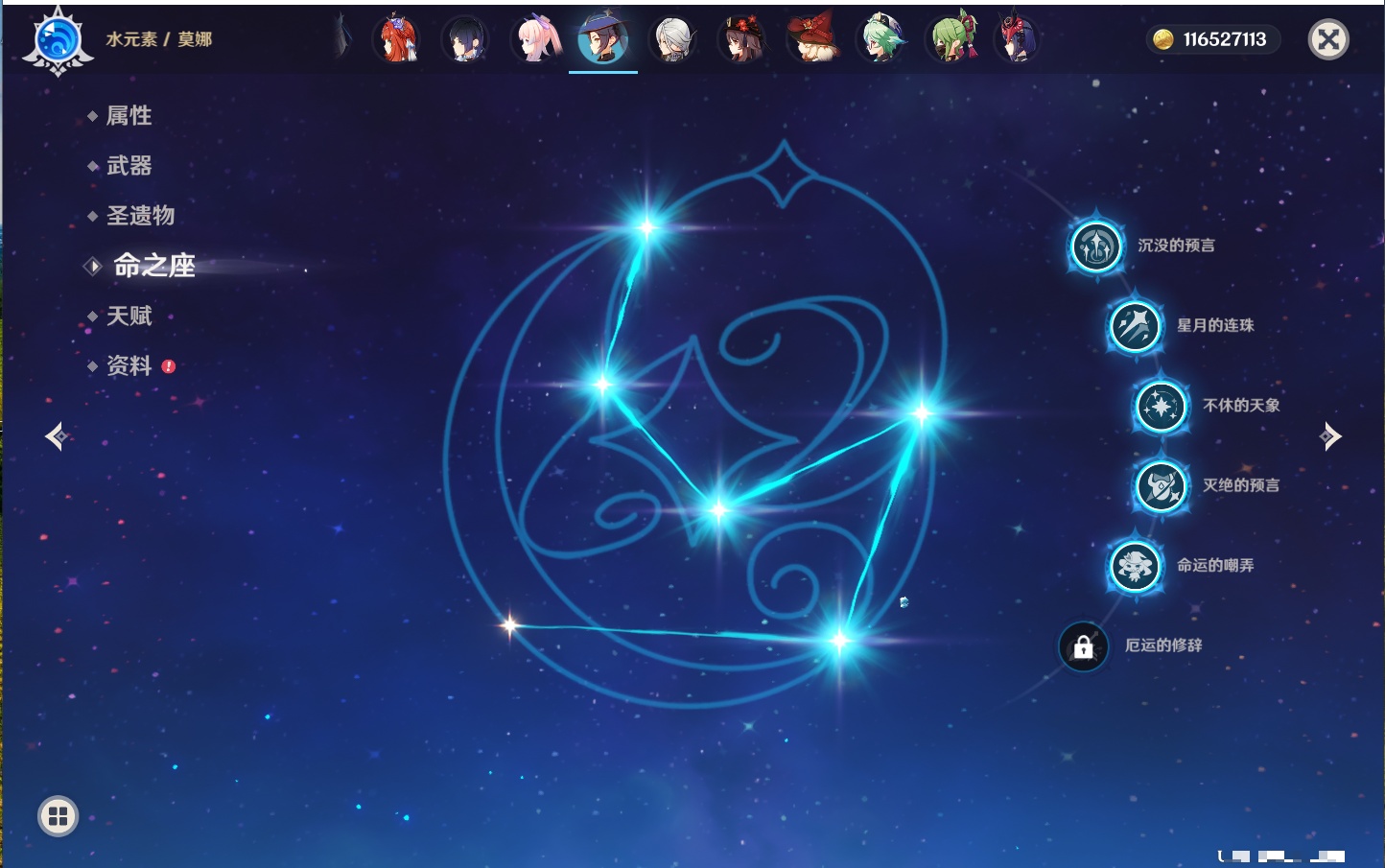
Task: Select Mona's portrait with the witch hat
Action: tap(603, 39)
